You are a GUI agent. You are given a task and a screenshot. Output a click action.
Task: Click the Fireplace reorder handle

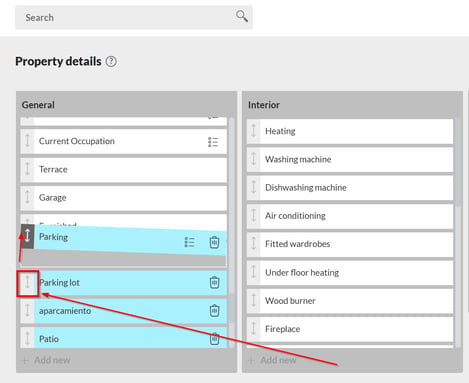coord(254,329)
